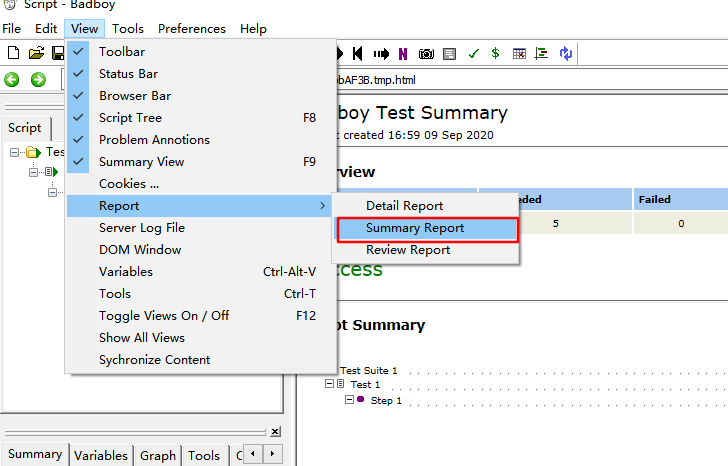
Task: Click the New script icon in toolbar
Action: click(13, 53)
